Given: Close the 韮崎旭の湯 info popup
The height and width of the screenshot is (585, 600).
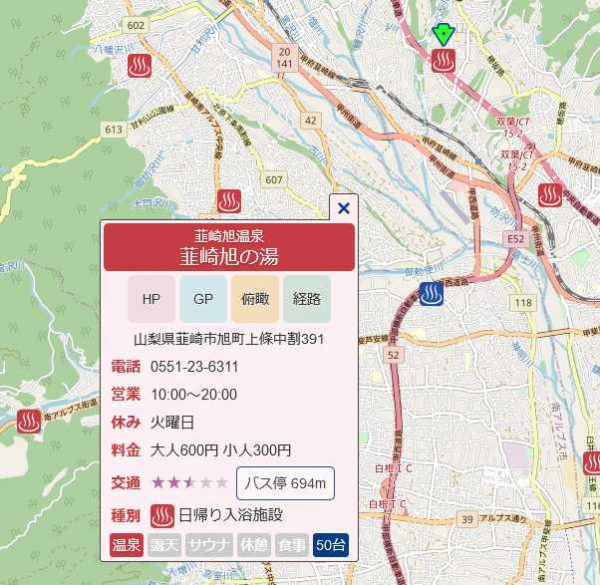Looking at the screenshot, I should [344, 208].
